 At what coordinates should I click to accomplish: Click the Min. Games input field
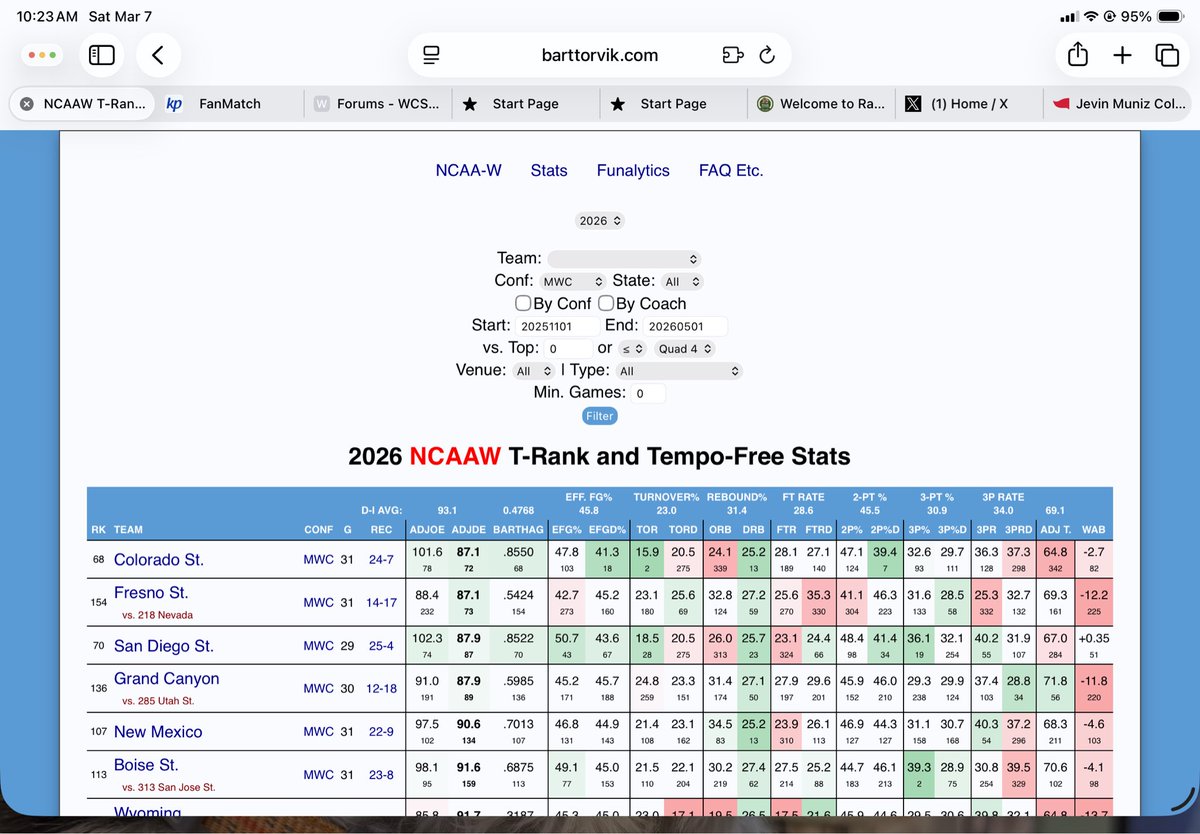point(649,393)
